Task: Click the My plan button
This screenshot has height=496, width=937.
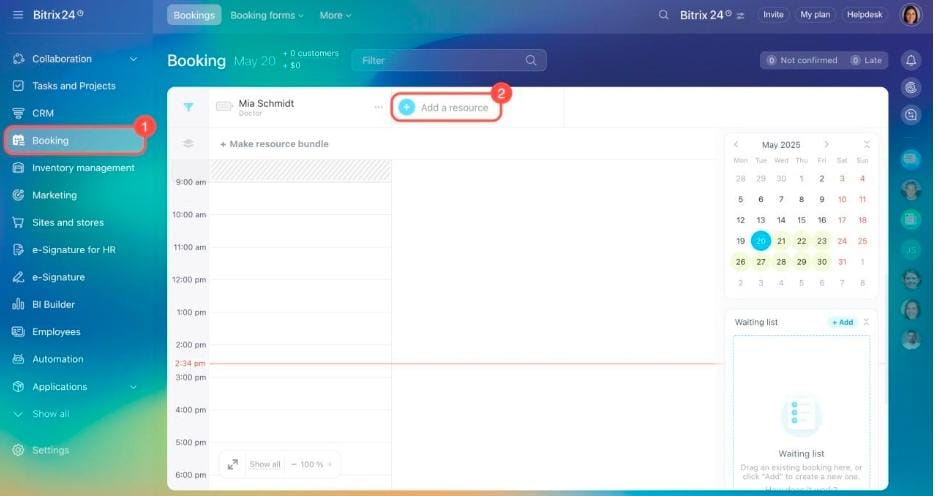Action: pos(815,15)
